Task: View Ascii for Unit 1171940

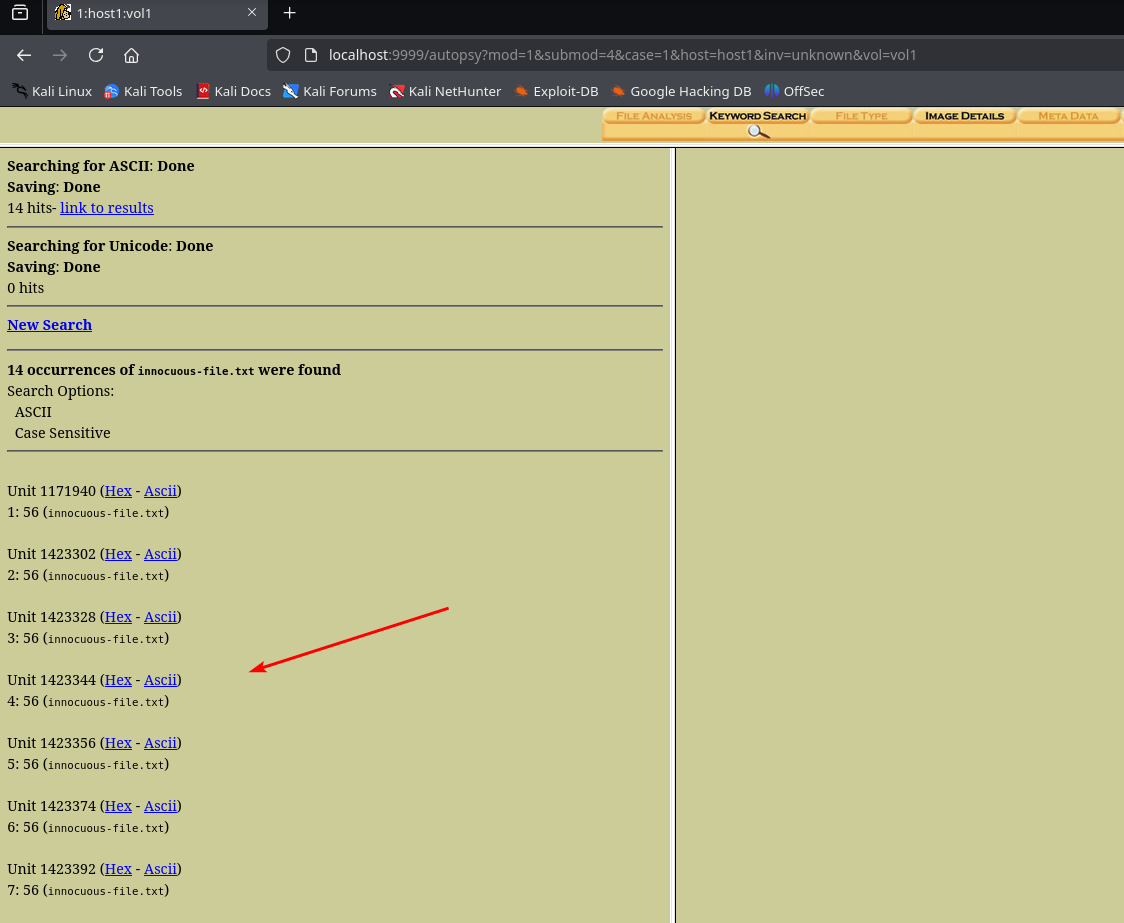Action: click(x=160, y=491)
